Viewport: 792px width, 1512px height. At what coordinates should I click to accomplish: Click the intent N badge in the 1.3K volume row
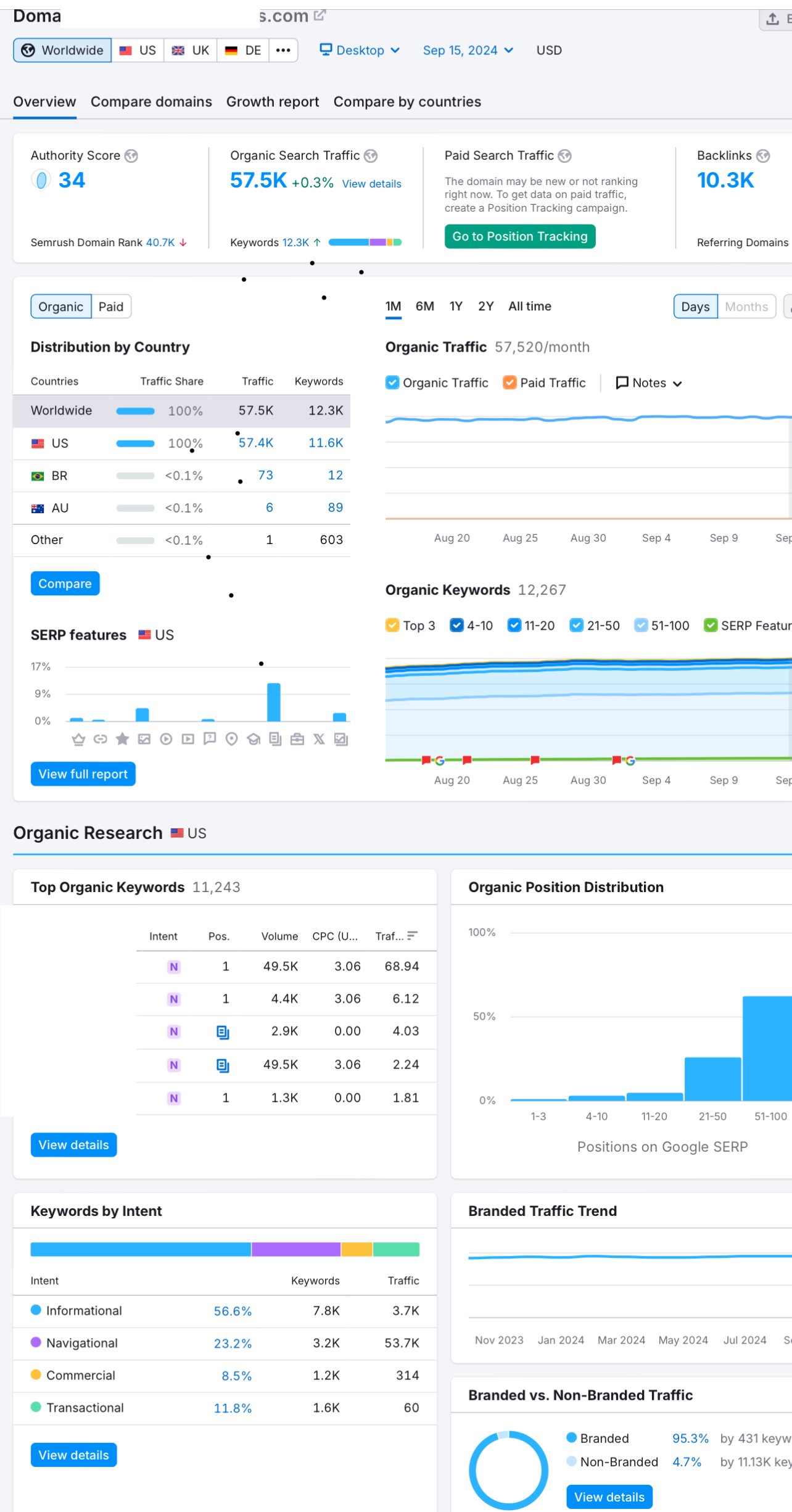(x=174, y=1098)
